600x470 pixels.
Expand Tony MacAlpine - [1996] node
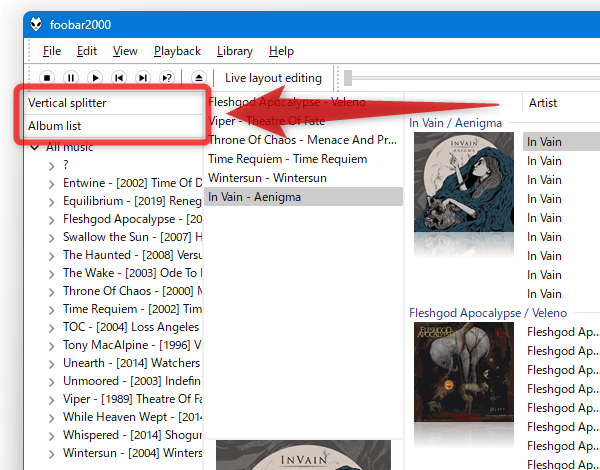coord(52,346)
